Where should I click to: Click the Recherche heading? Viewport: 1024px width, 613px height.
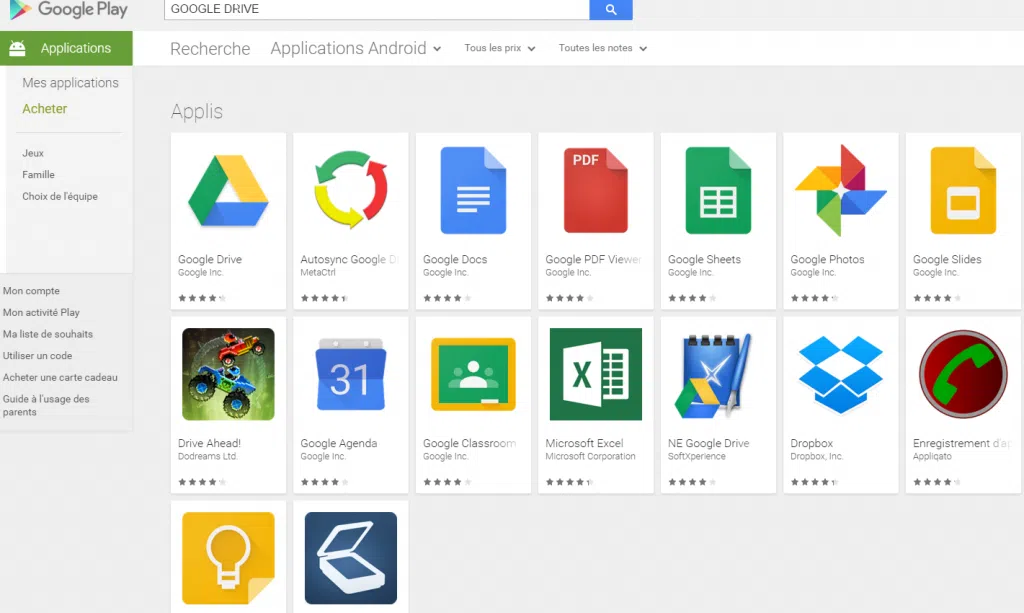[210, 48]
